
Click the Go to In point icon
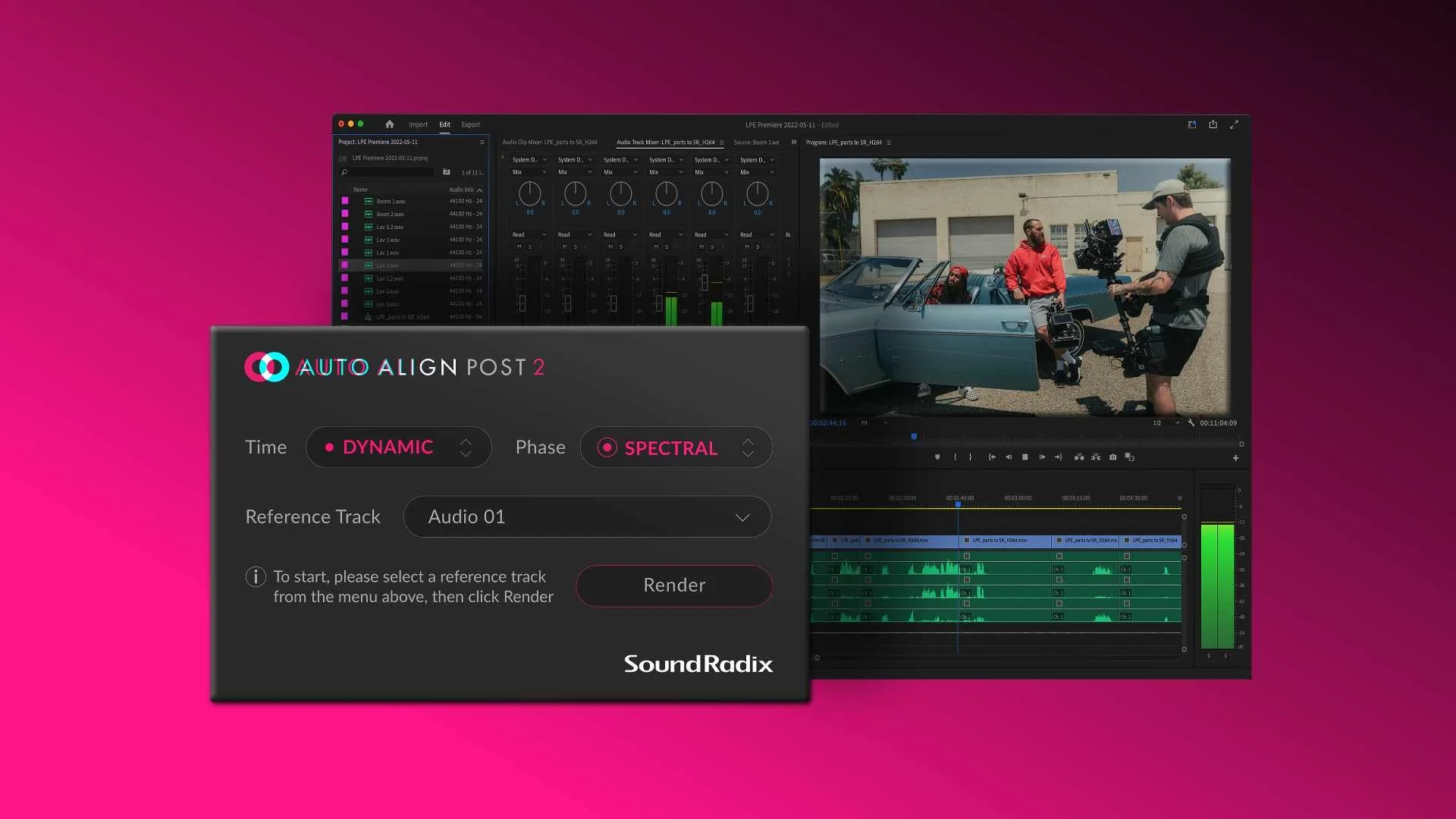pos(991,457)
